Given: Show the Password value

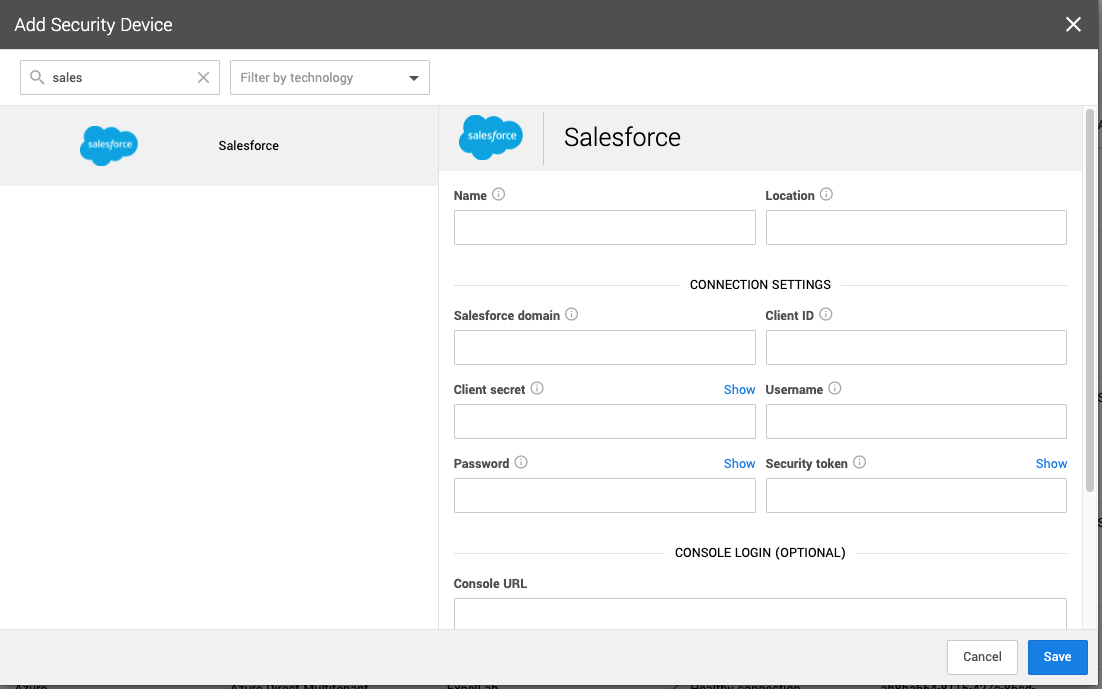Looking at the screenshot, I should [739, 463].
